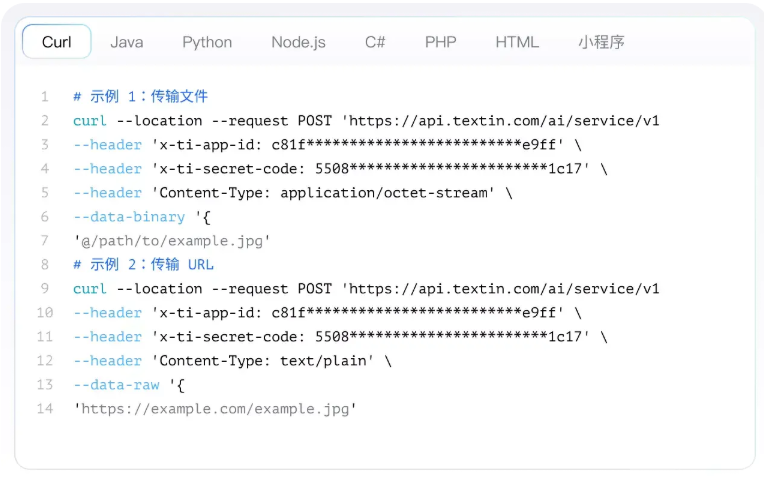
Task: Switch to the 小程序 tab
Action: click(x=601, y=42)
